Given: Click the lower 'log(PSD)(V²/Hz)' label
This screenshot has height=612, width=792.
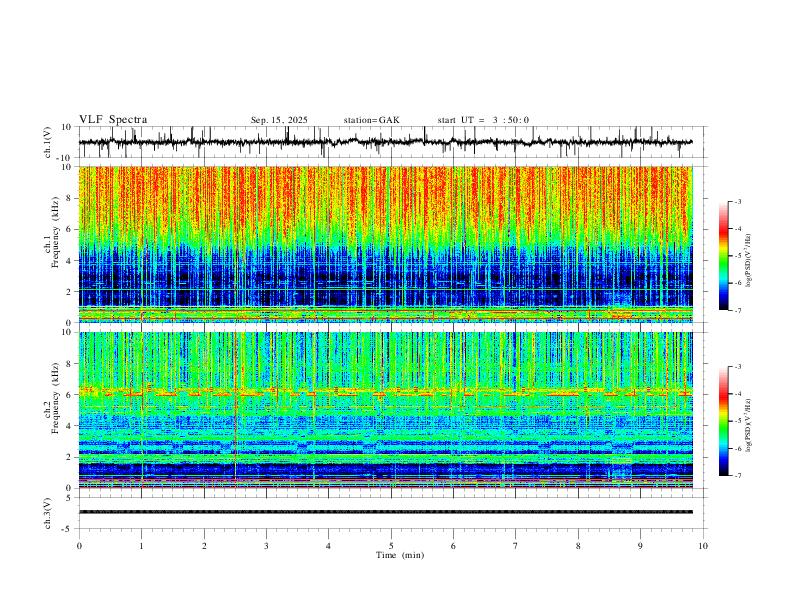Looking at the screenshot, I should [x=749, y=425].
